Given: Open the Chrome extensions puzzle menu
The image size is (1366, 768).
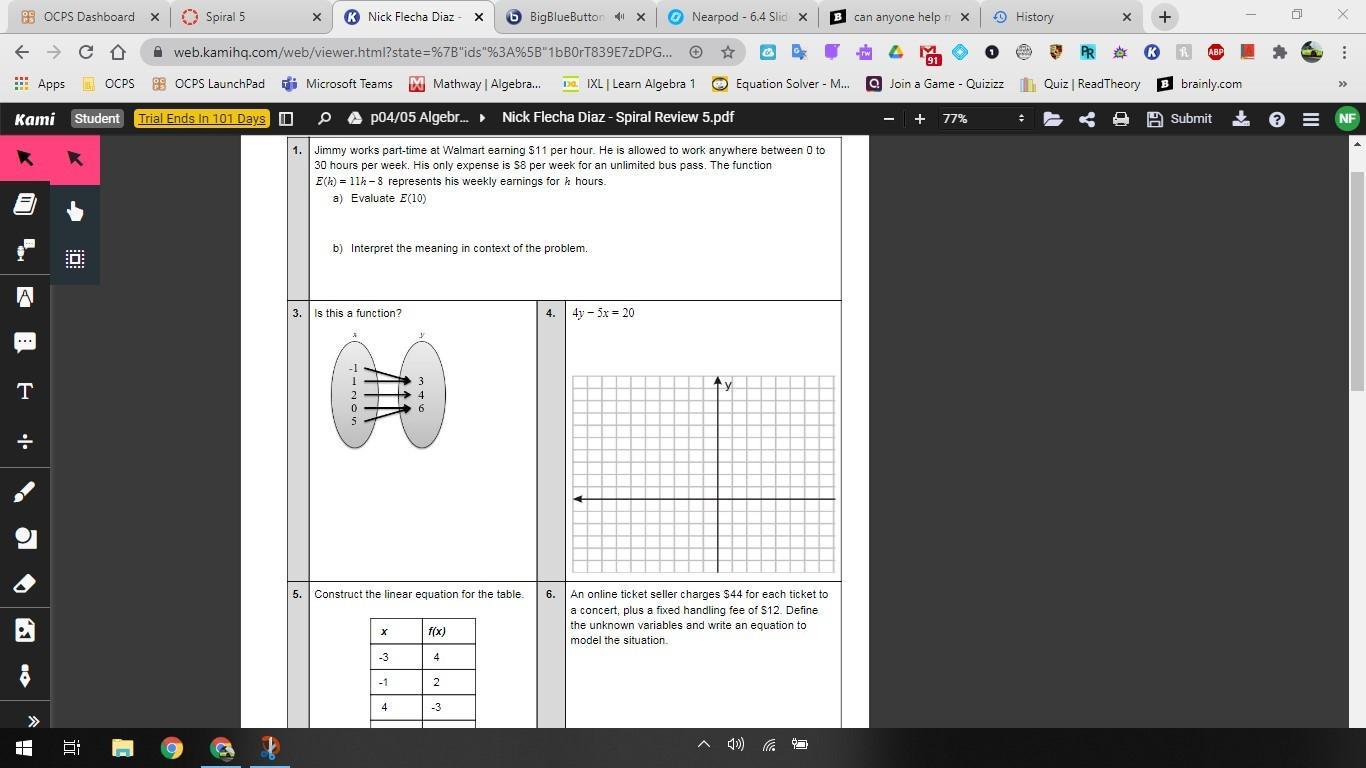Looking at the screenshot, I should (1279, 52).
